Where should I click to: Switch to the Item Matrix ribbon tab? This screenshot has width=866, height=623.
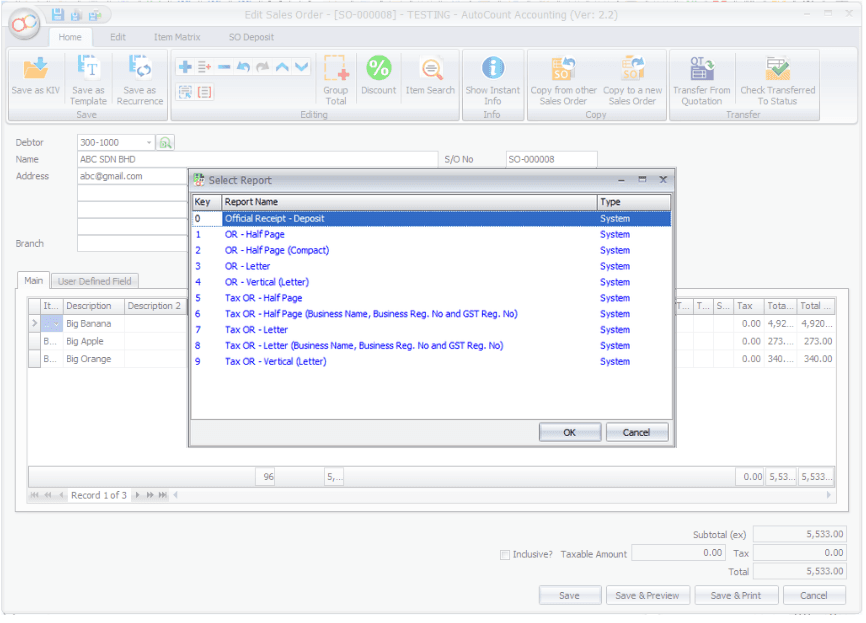pos(177,37)
